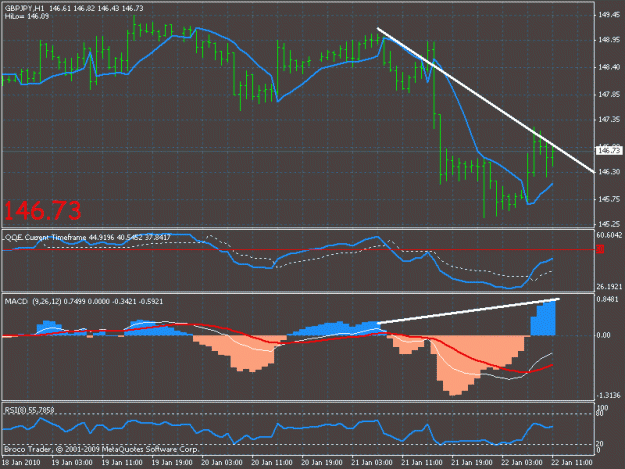This screenshot has height=469, width=625.
Task: Click the 21 Jan 11:00 time axis label
Action: coord(422,463)
